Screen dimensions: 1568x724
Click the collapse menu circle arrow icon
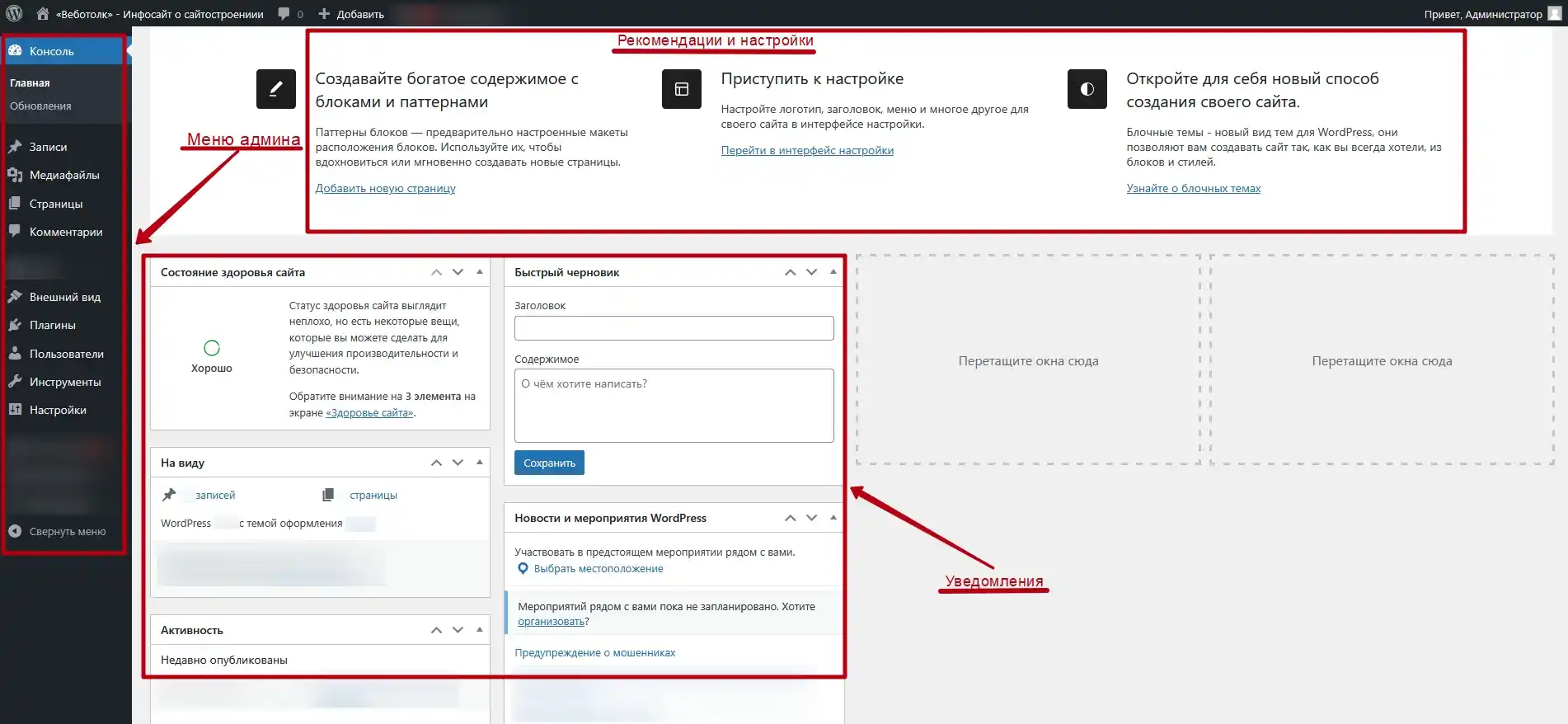15,532
